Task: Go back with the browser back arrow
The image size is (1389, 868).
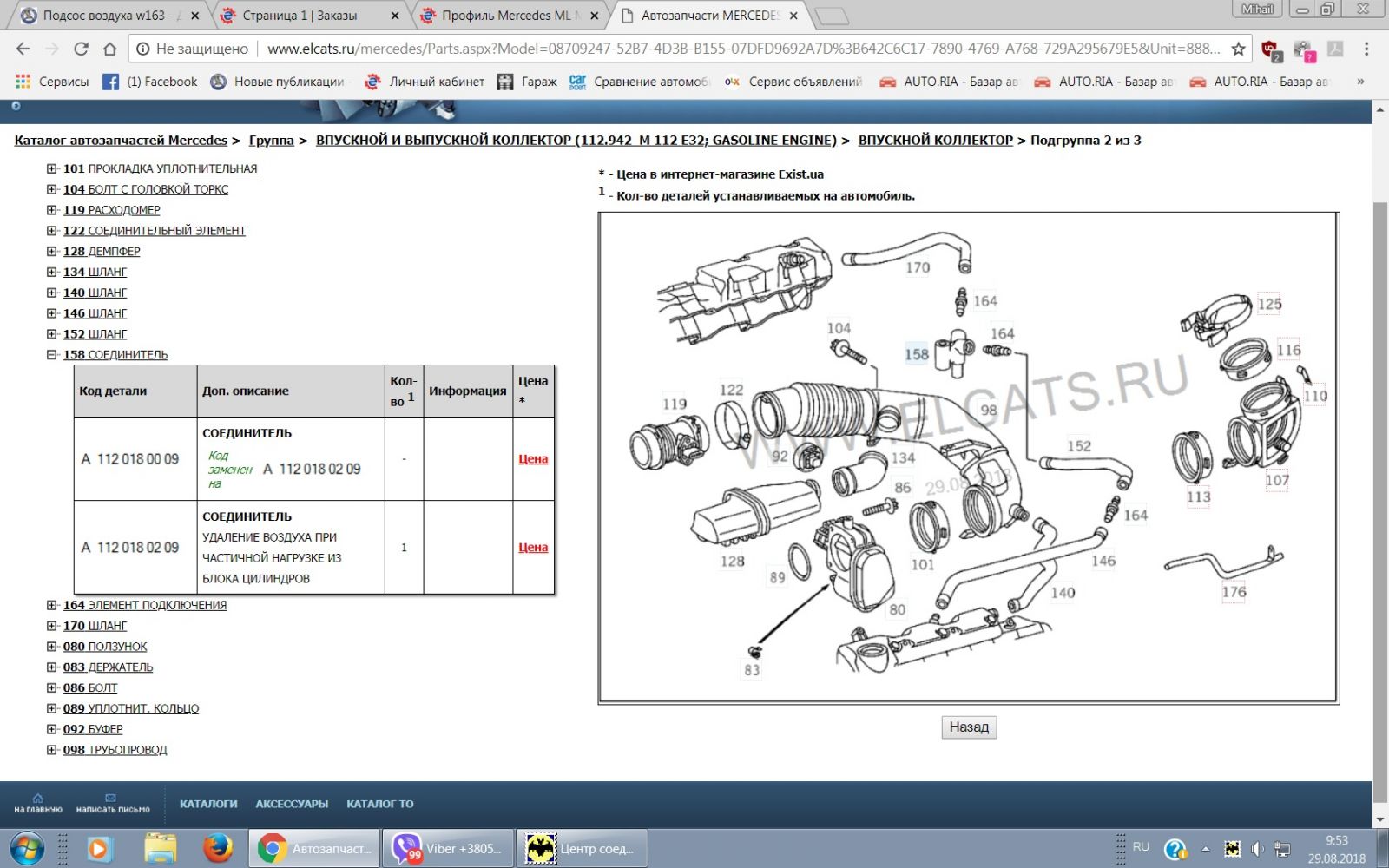Action: tap(23, 49)
